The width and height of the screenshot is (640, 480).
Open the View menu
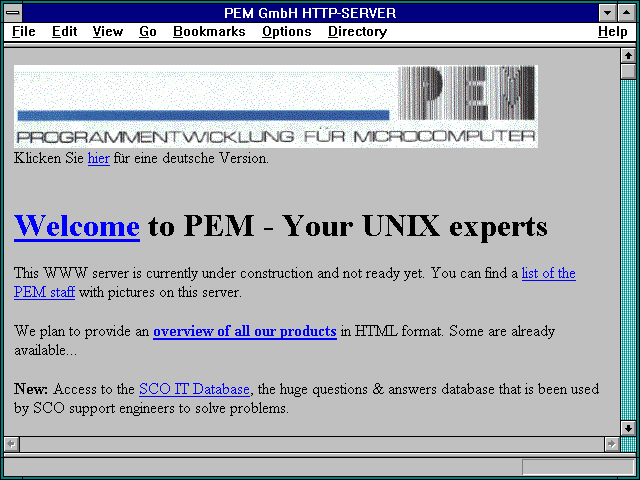click(x=108, y=31)
